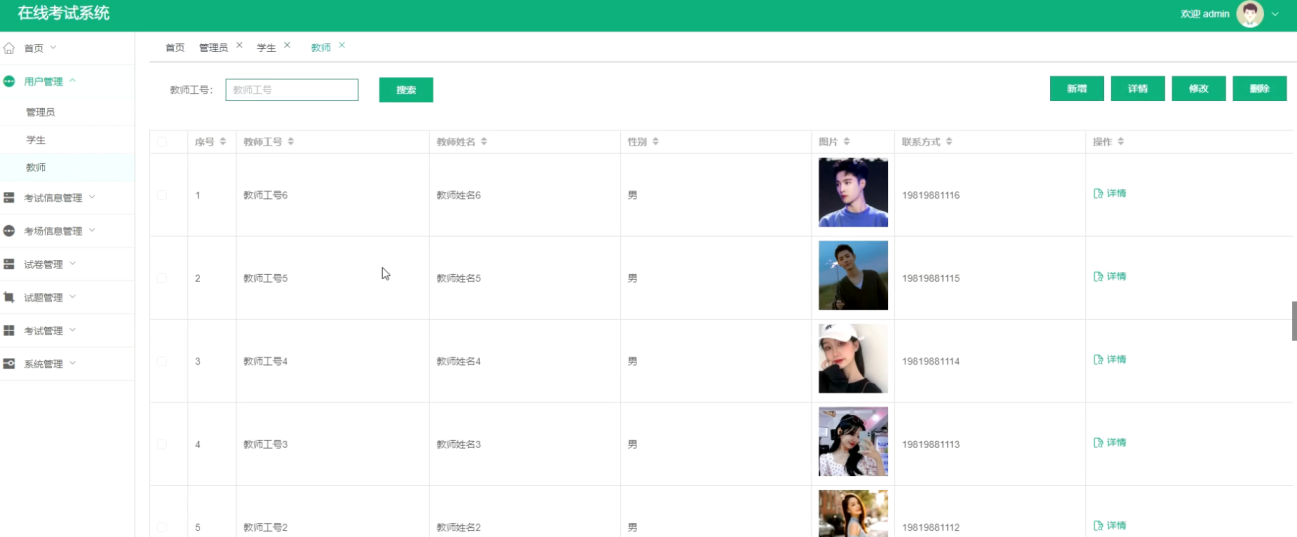The image size is (1297, 537).
Task: Switch to the 首页 tab
Action: (175, 48)
